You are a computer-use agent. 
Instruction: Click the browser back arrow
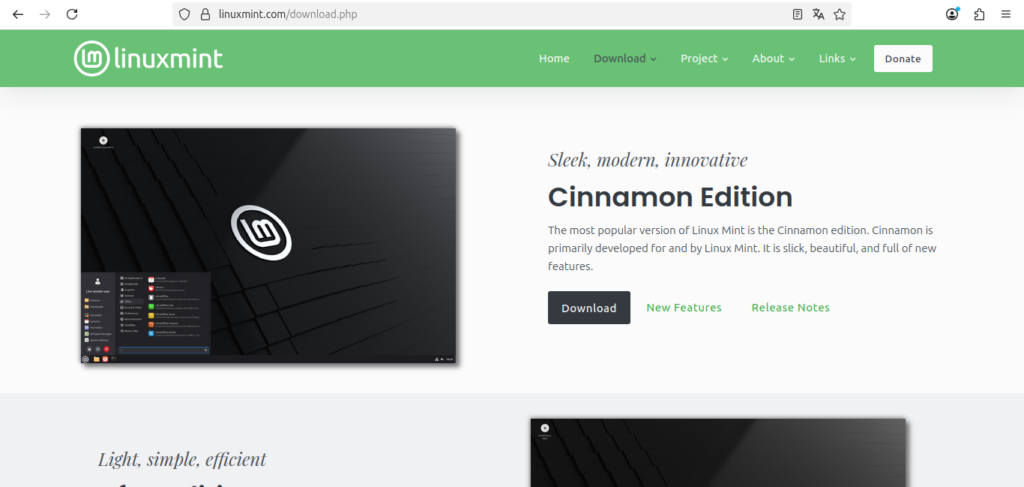18,15
